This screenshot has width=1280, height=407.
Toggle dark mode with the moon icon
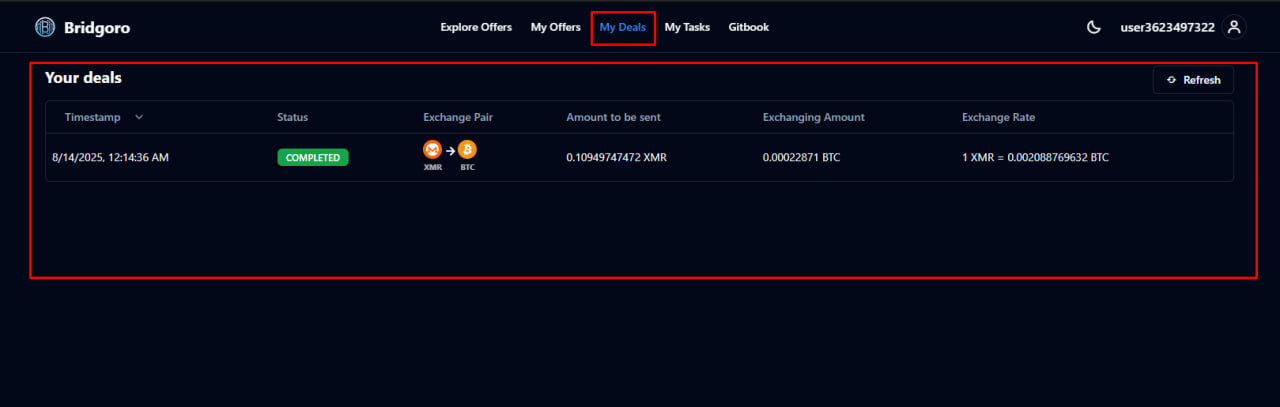pyautogui.click(x=1094, y=28)
